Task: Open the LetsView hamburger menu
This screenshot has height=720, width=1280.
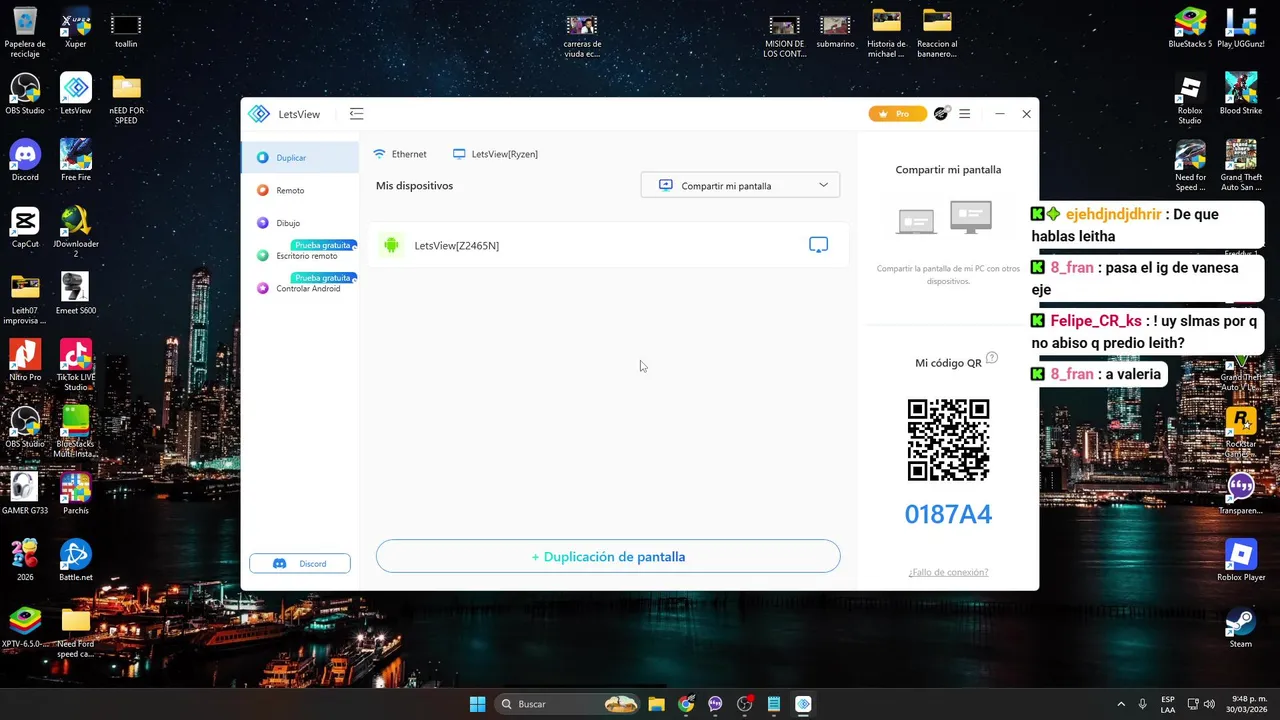Action: pos(964,114)
